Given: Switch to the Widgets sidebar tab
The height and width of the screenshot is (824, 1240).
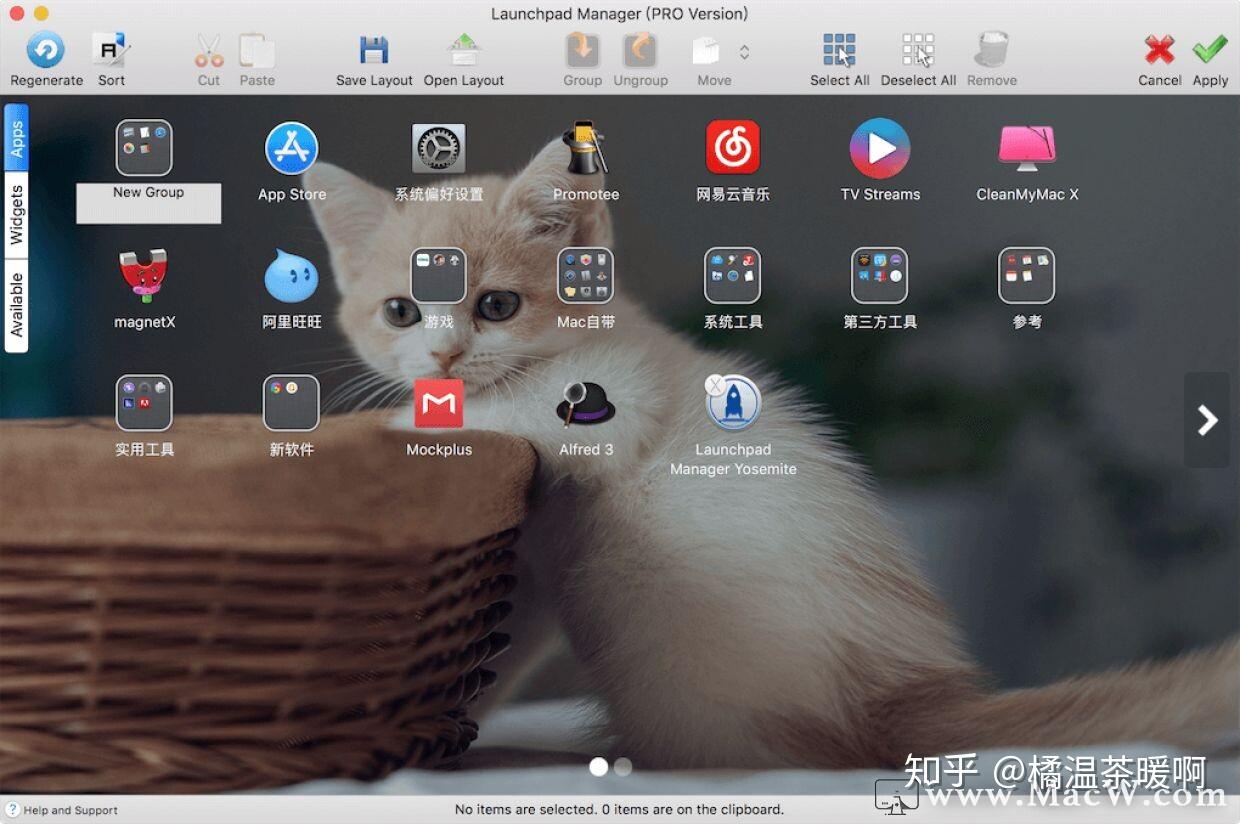Looking at the screenshot, I should [16, 207].
